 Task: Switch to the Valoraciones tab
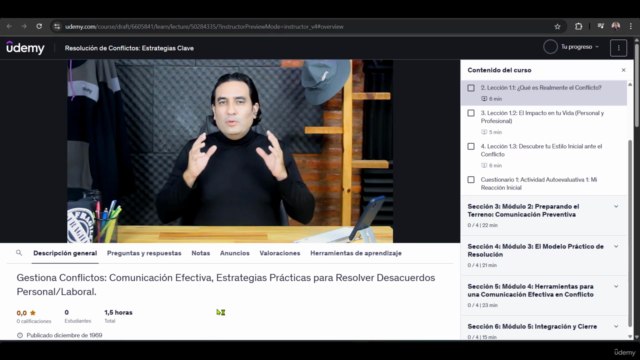tap(280, 253)
